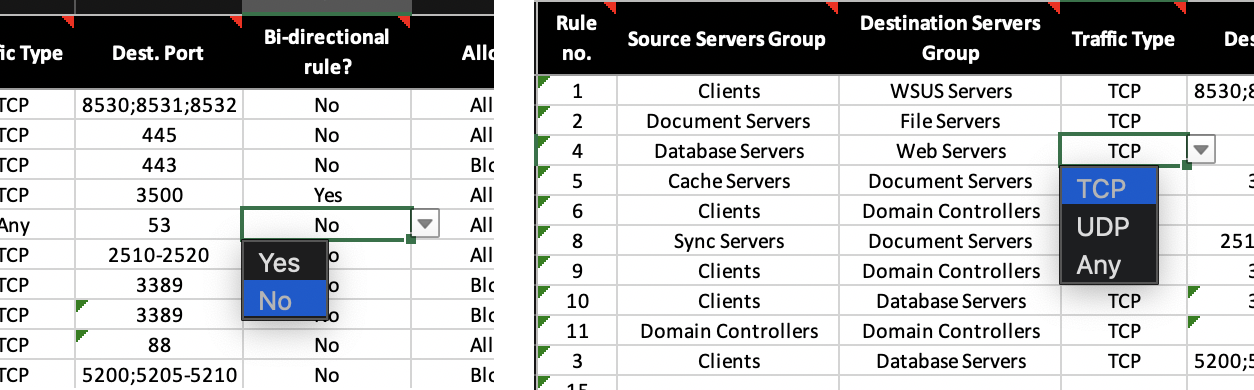Viewport: 1254px width, 390px height.
Task: Select the 'WSUS Servers' destination cell
Action: point(949,91)
